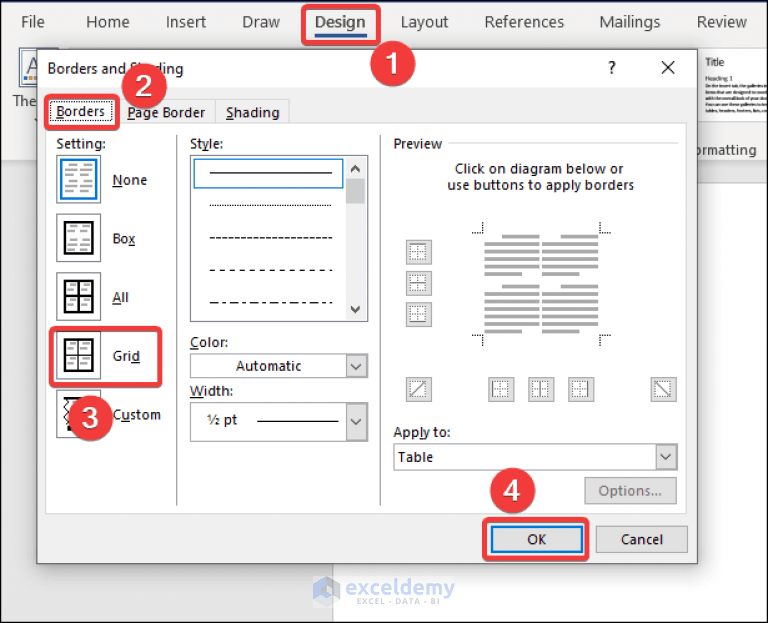Close the Borders and Shading dialog

click(x=668, y=68)
